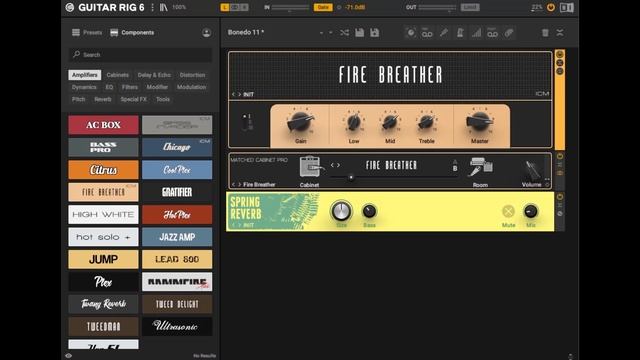
Task: Go to next Fire Breather amp preset arrow
Action: 240,94
